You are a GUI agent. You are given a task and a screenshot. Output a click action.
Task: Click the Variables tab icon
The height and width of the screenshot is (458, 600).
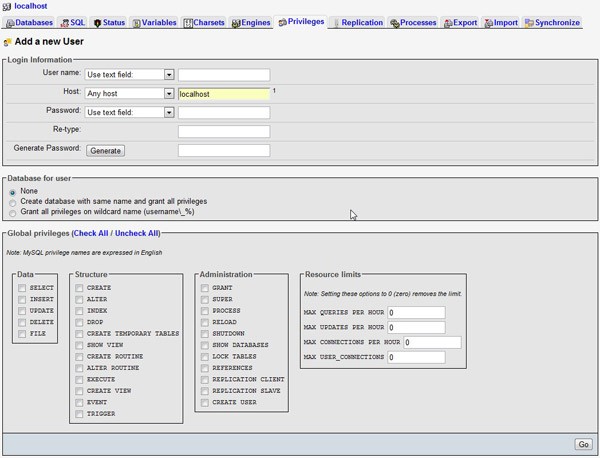point(136,23)
